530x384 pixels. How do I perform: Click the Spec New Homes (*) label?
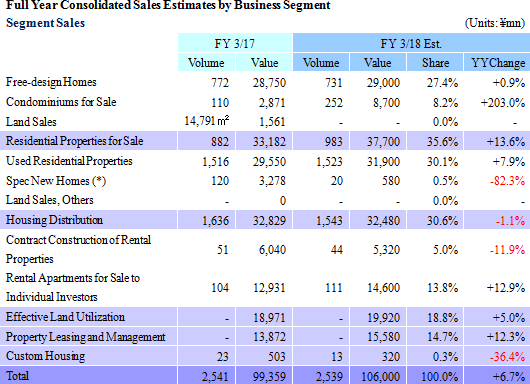[56, 181]
